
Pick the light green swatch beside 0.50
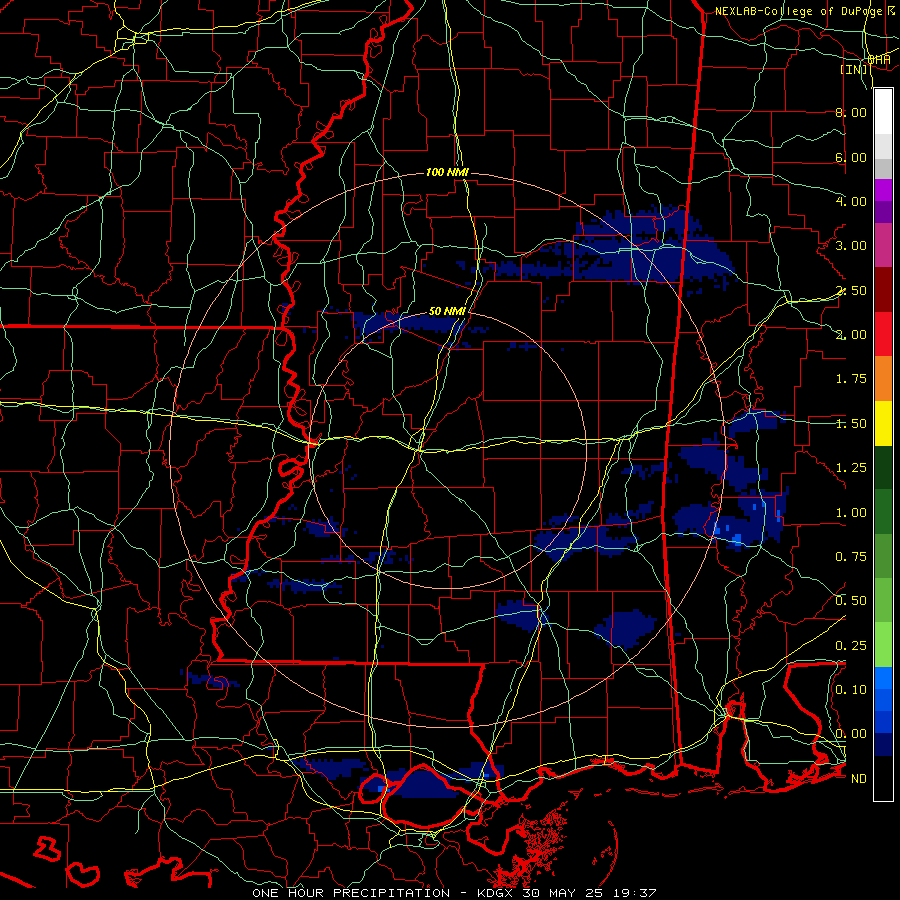point(883,601)
